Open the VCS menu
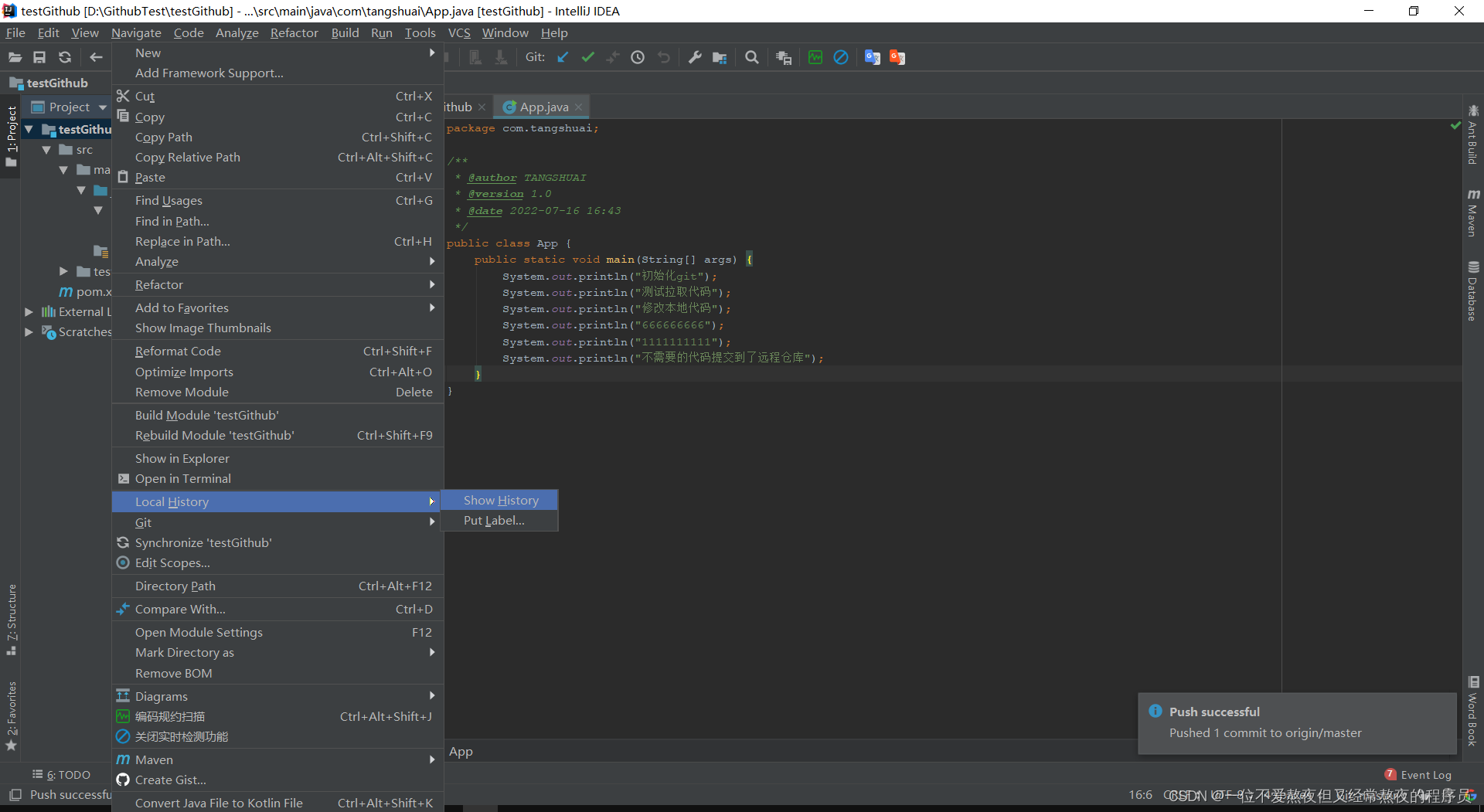This screenshot has width=1484, height=812. [459, 32]
